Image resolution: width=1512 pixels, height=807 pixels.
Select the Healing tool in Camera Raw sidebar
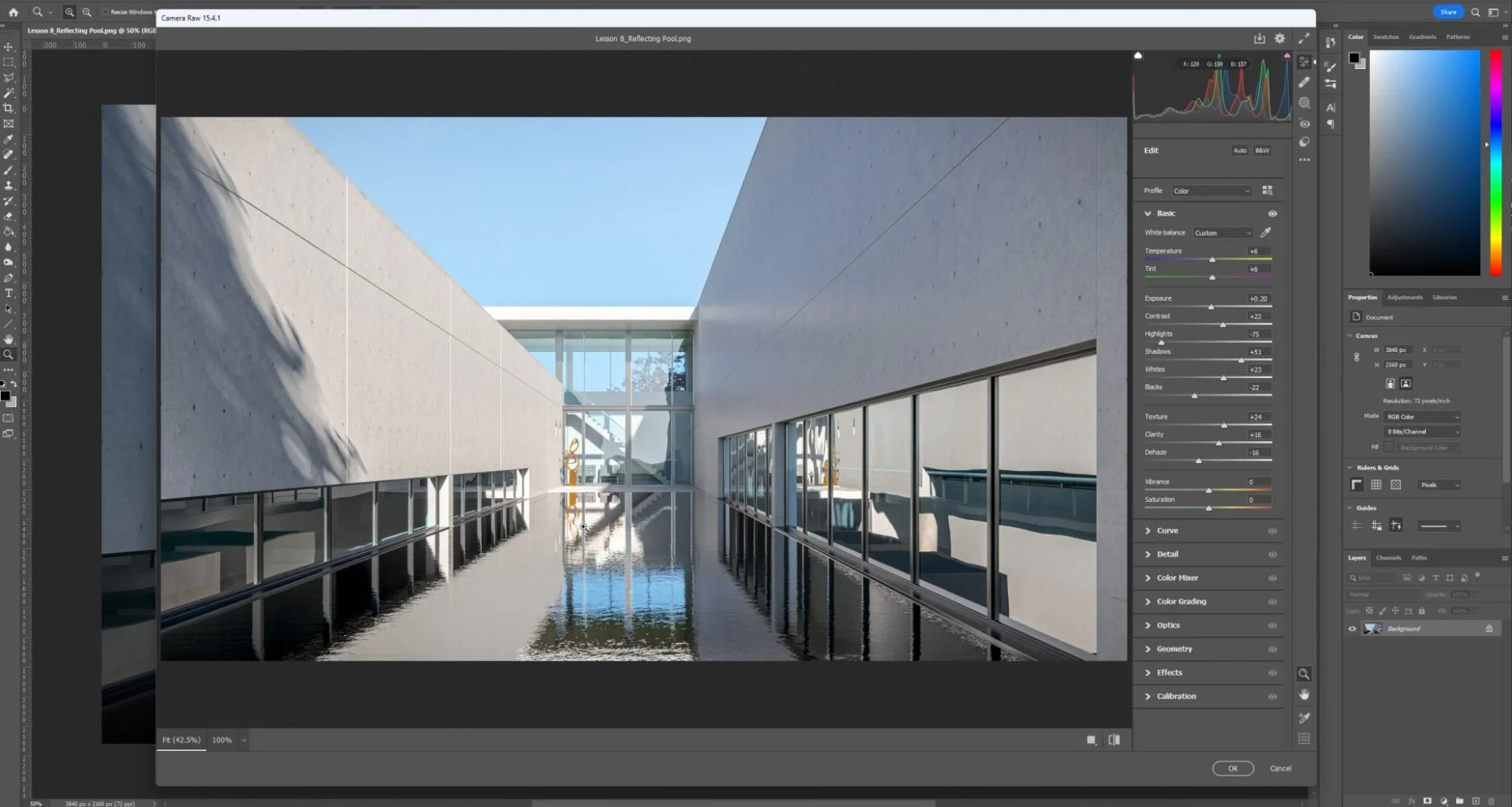pos(1304,82)
